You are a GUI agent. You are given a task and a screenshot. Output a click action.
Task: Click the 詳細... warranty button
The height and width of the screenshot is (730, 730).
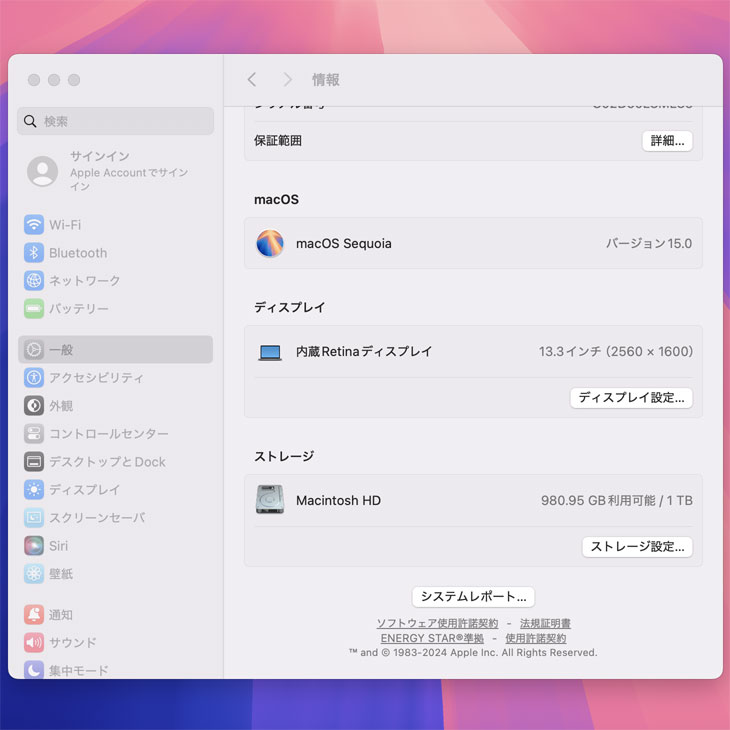[x=667, y=141]
